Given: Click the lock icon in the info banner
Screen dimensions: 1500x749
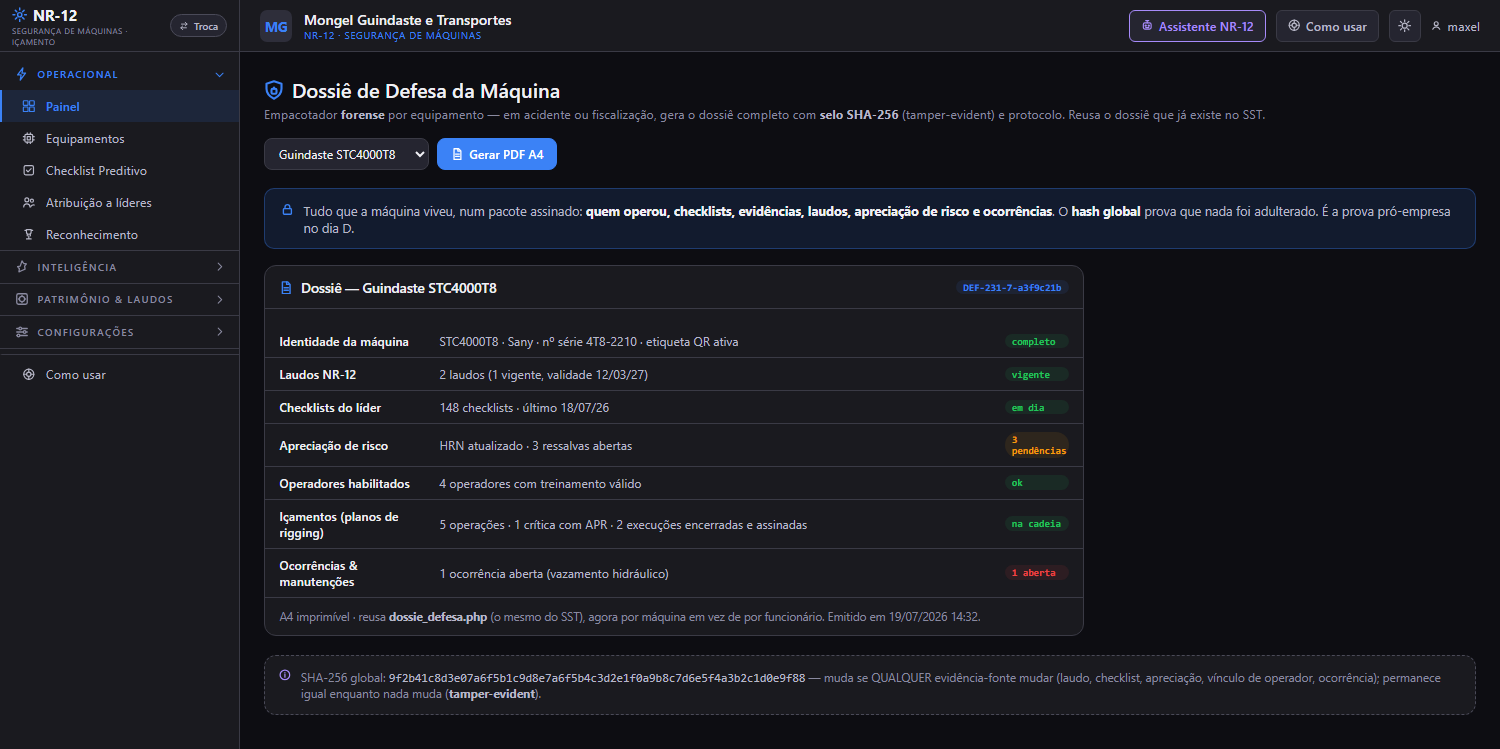Looking at the screenshot, I should pos(287,210).
